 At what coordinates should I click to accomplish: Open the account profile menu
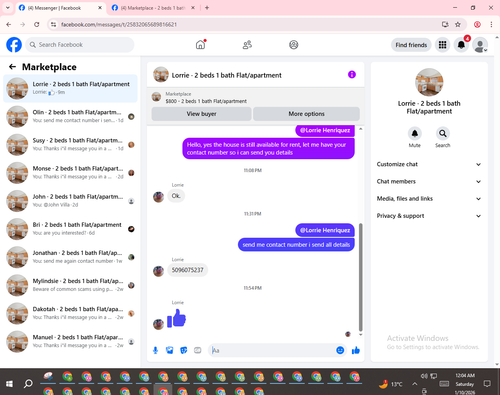click(x=480, y=45)
